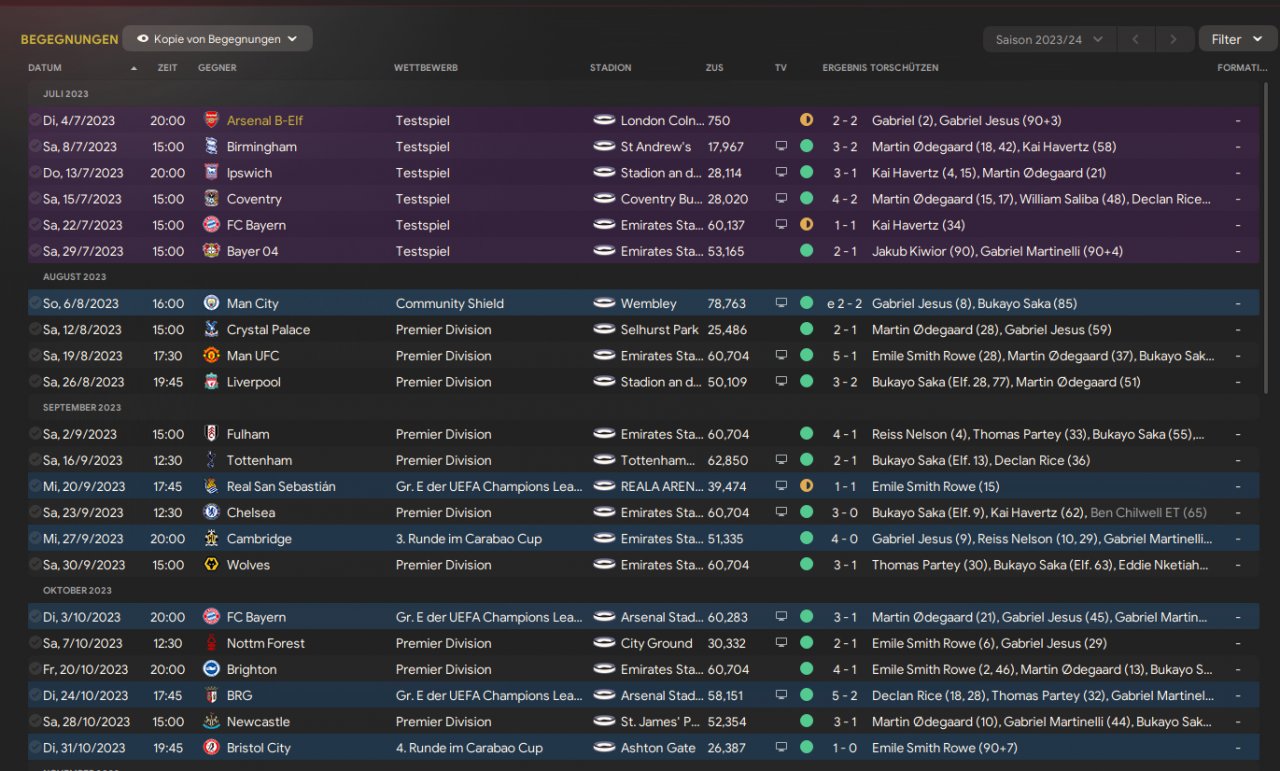Go to the previous season with the left arrow

tap(1135, 40)
